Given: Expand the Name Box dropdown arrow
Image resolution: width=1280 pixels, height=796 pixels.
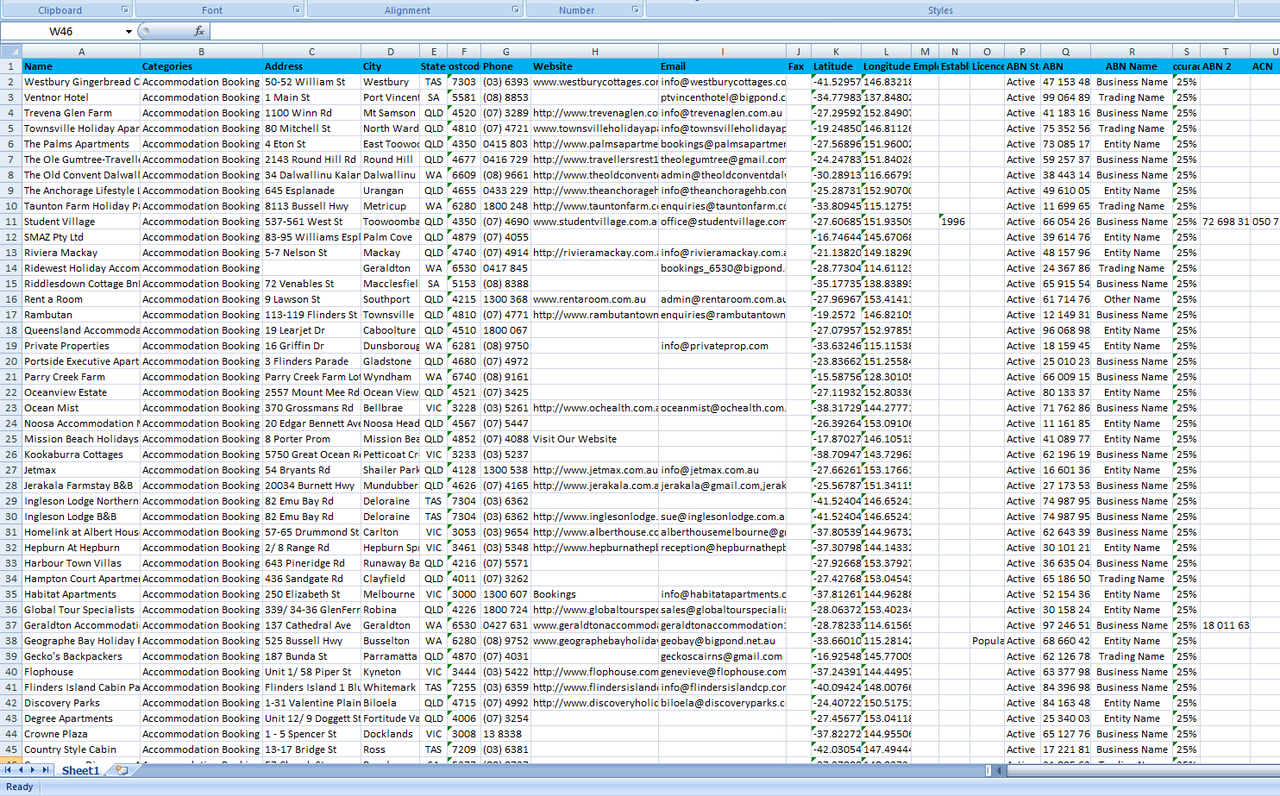Looking at the screenshot, I should [129, 32].
